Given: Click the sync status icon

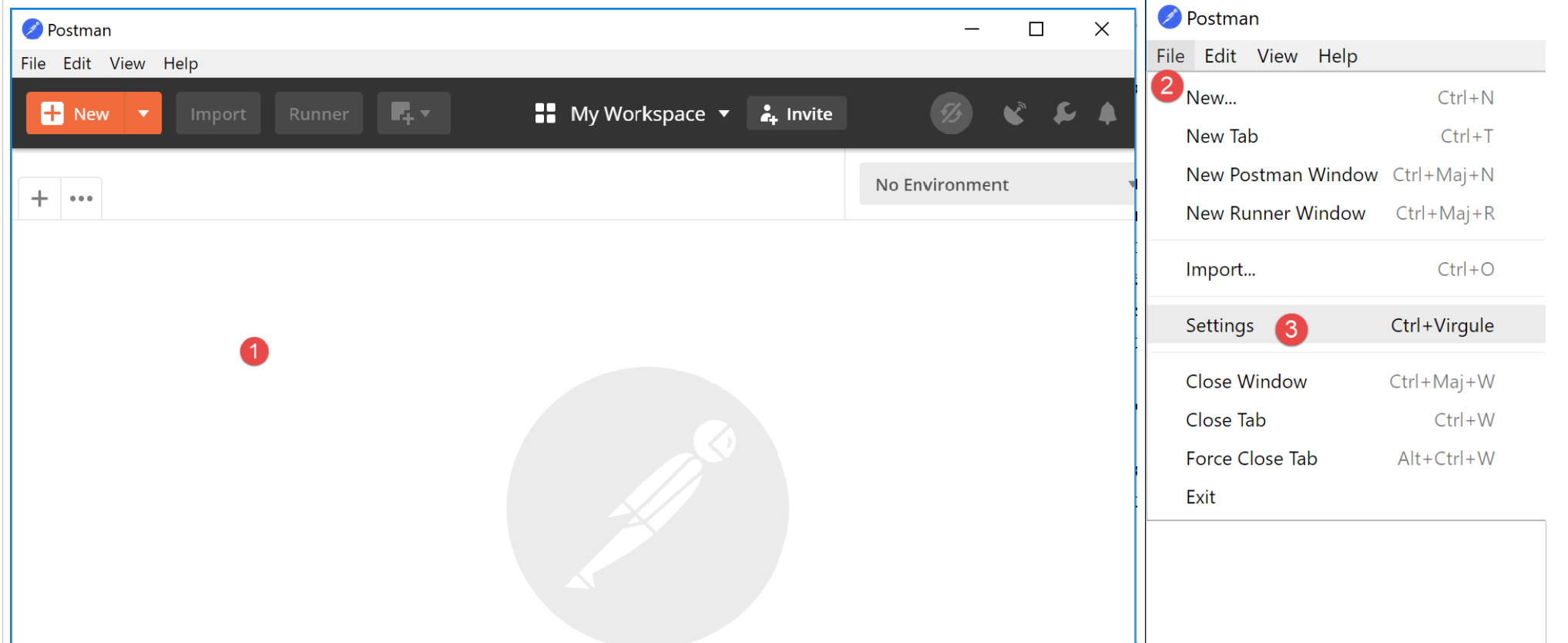Looking at the screenshot, I should [951, 114].
